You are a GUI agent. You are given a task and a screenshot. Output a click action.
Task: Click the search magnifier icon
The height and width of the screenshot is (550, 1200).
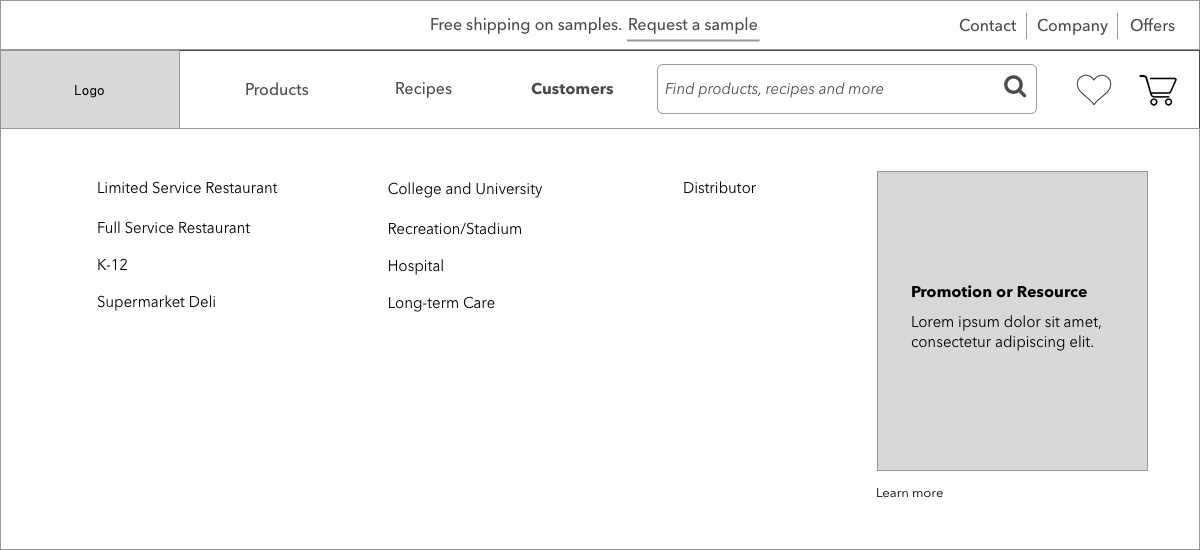click(1015, 87)
